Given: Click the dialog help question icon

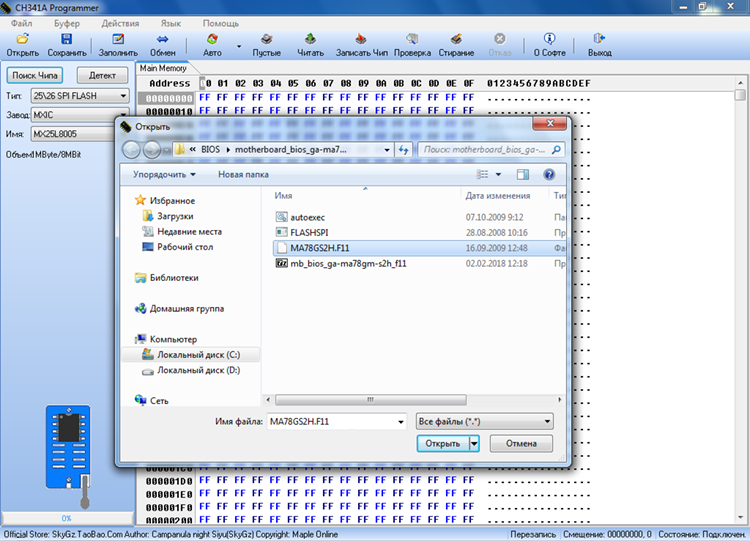Looking at the screenshot, I should tap(549, 175).
